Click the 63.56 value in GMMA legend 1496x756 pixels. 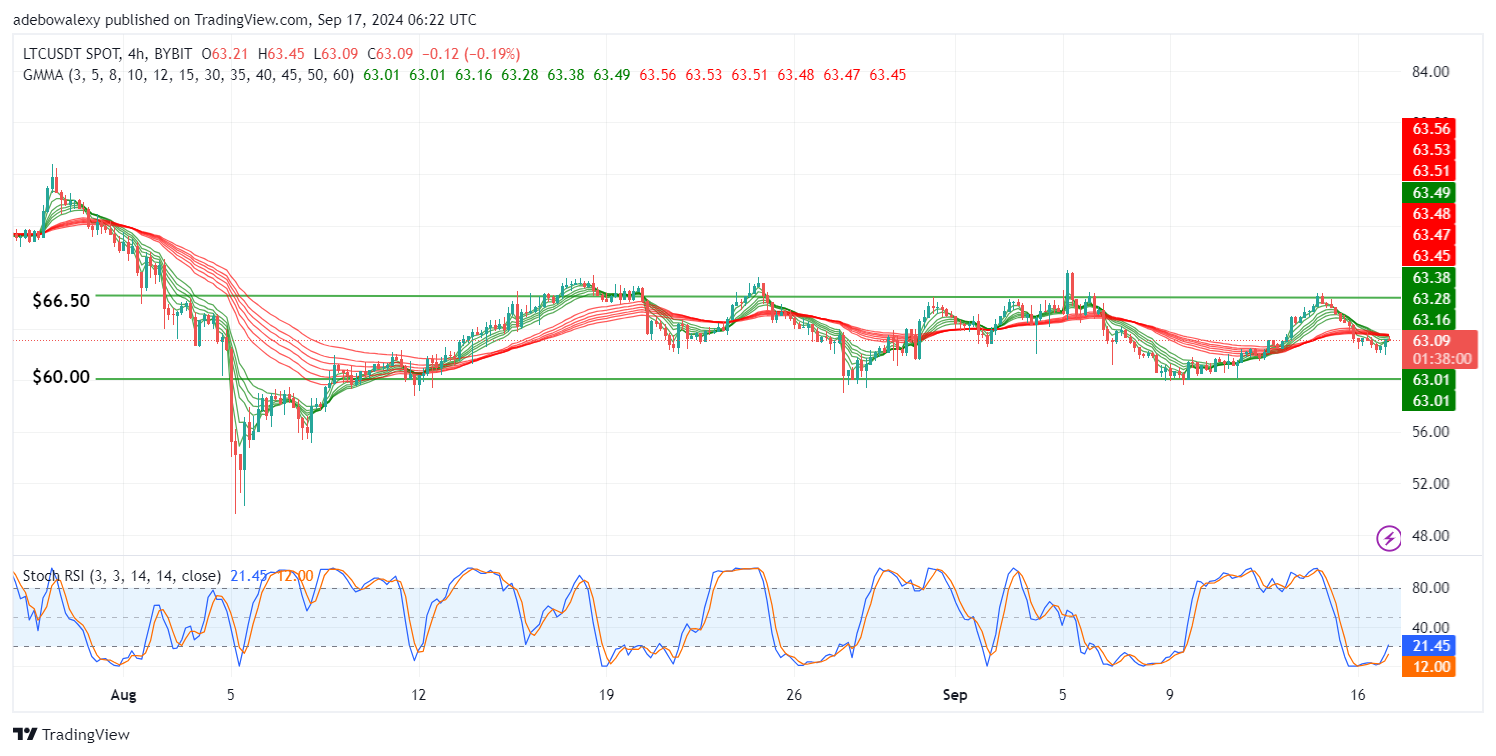[x=657, y=75]
